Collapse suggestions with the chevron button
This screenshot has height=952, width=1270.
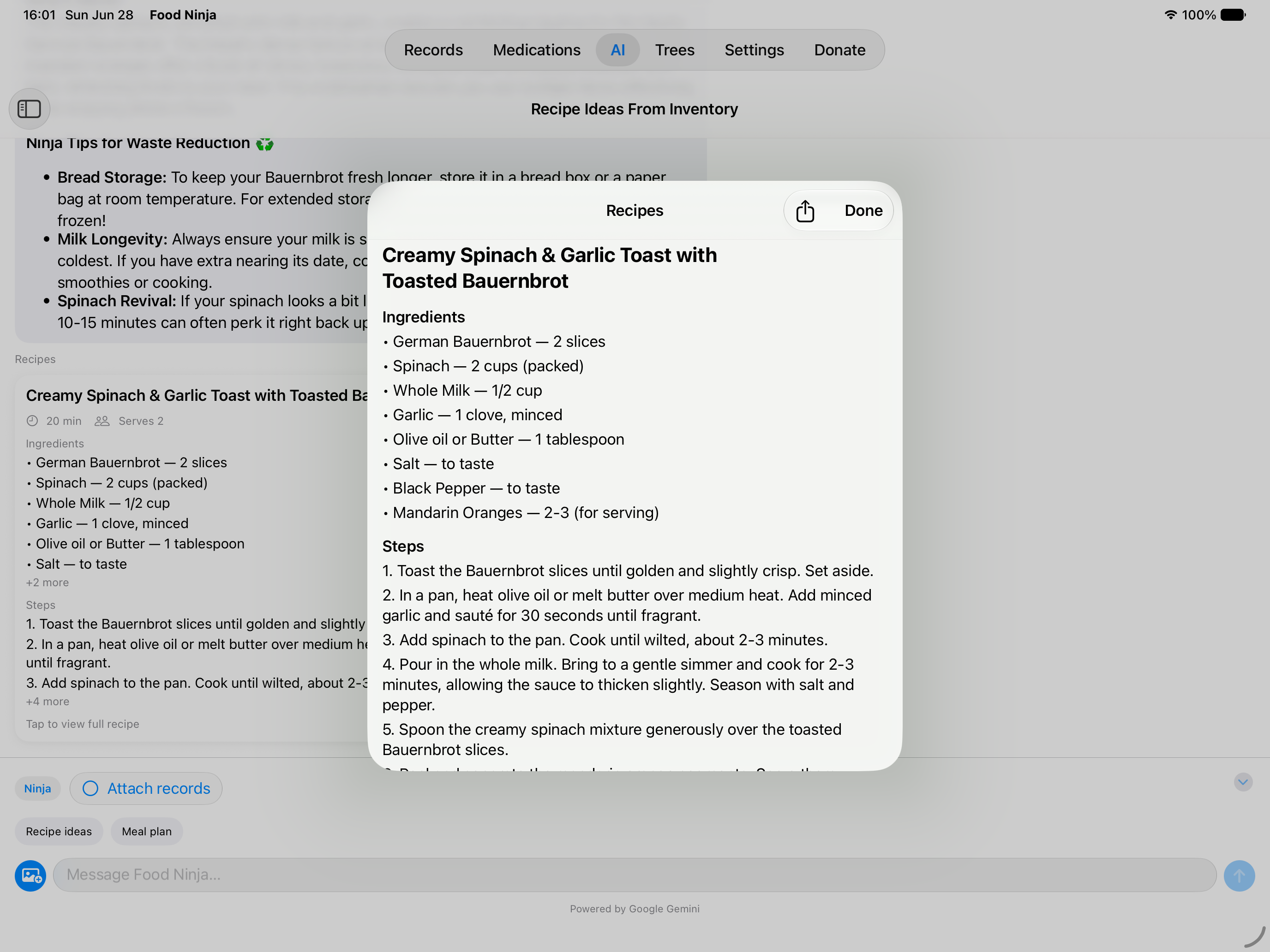pos(1243,781)
